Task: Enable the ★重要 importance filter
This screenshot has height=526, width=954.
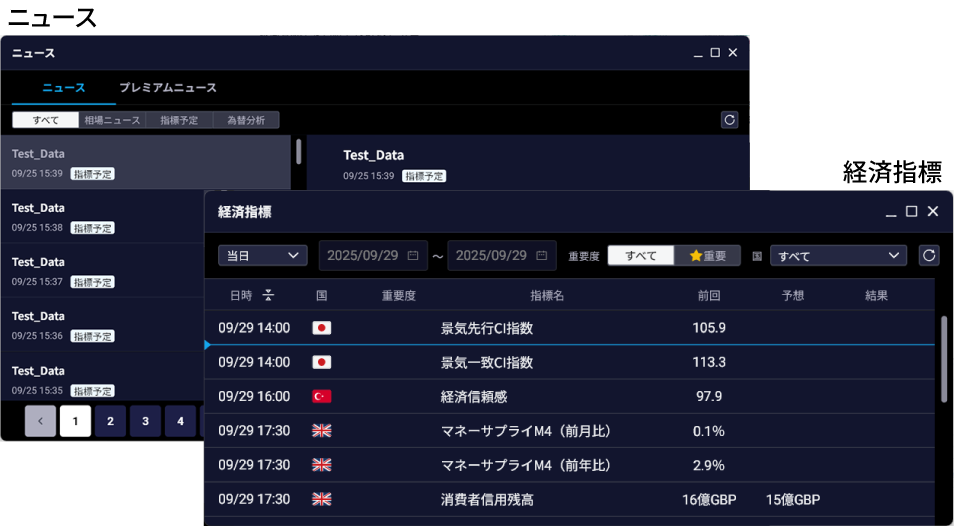Action: [707, 255]
